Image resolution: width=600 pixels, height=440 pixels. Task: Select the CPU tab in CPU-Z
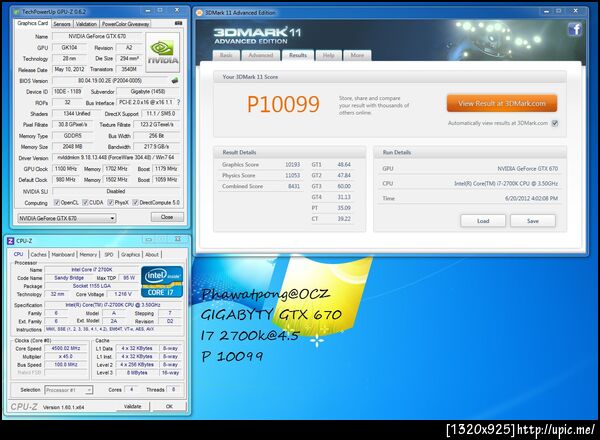18,254
